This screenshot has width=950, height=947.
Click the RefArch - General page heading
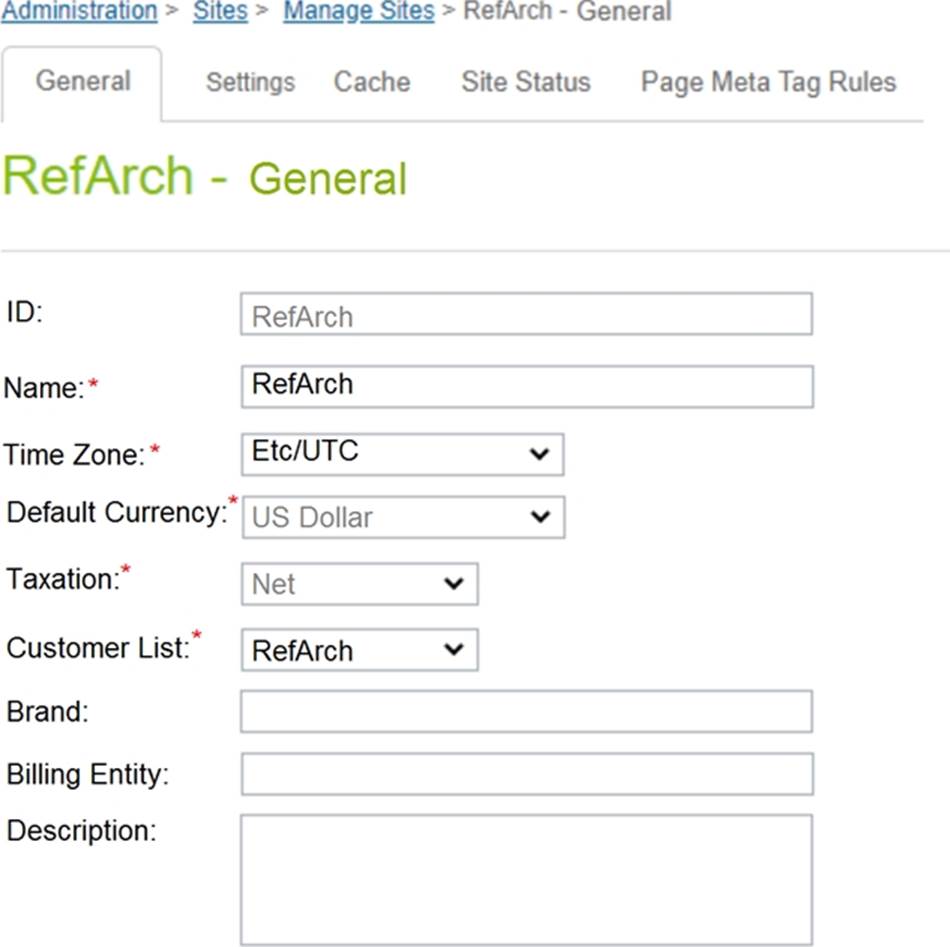pos(205,178)
